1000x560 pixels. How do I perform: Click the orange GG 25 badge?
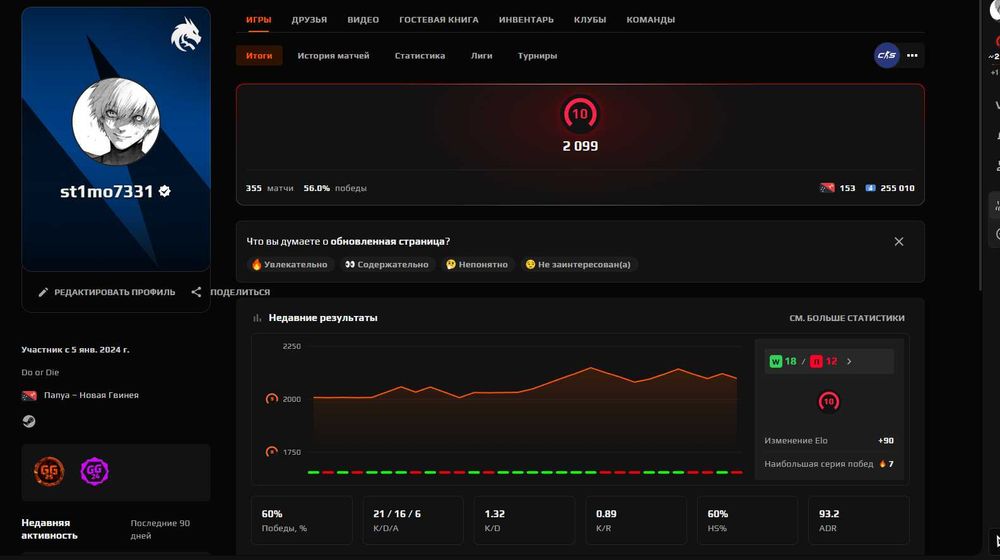coord(49,472)
